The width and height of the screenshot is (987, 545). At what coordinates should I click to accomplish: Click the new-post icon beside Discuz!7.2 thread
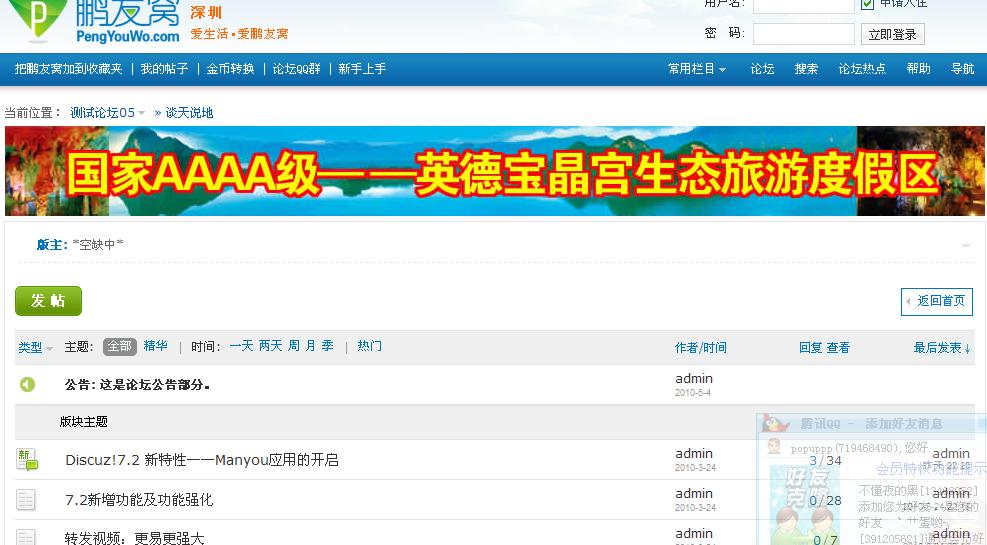[27, 459]
